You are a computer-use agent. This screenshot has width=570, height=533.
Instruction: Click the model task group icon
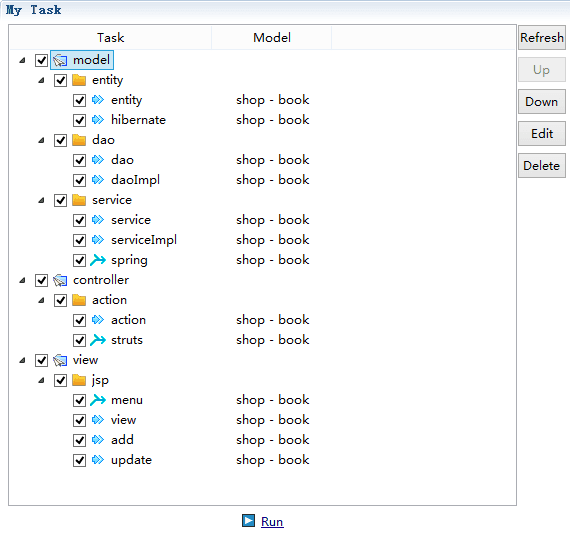click(60, 60)
